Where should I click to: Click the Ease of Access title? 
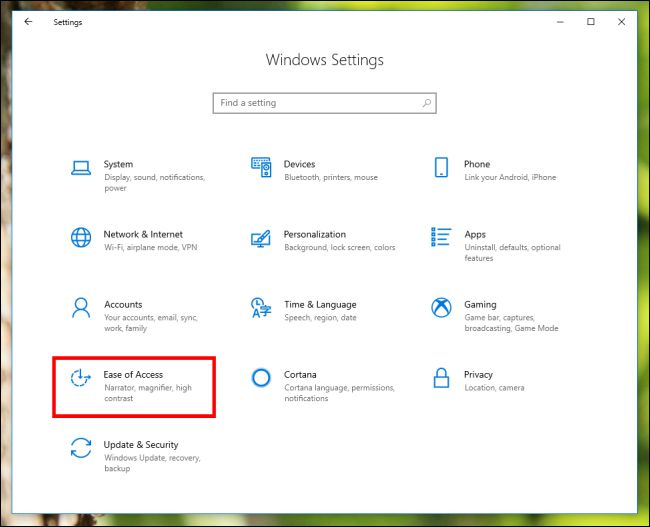pos(133,374)
